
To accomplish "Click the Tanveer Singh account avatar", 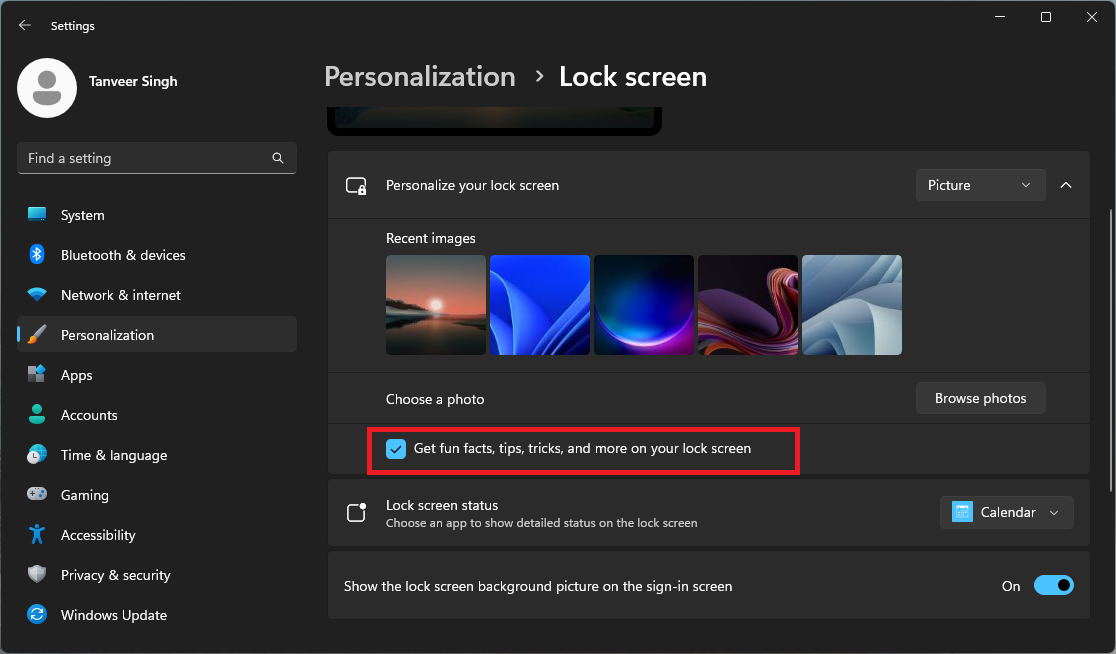I will pyautogui.click(x=46, y=88).
